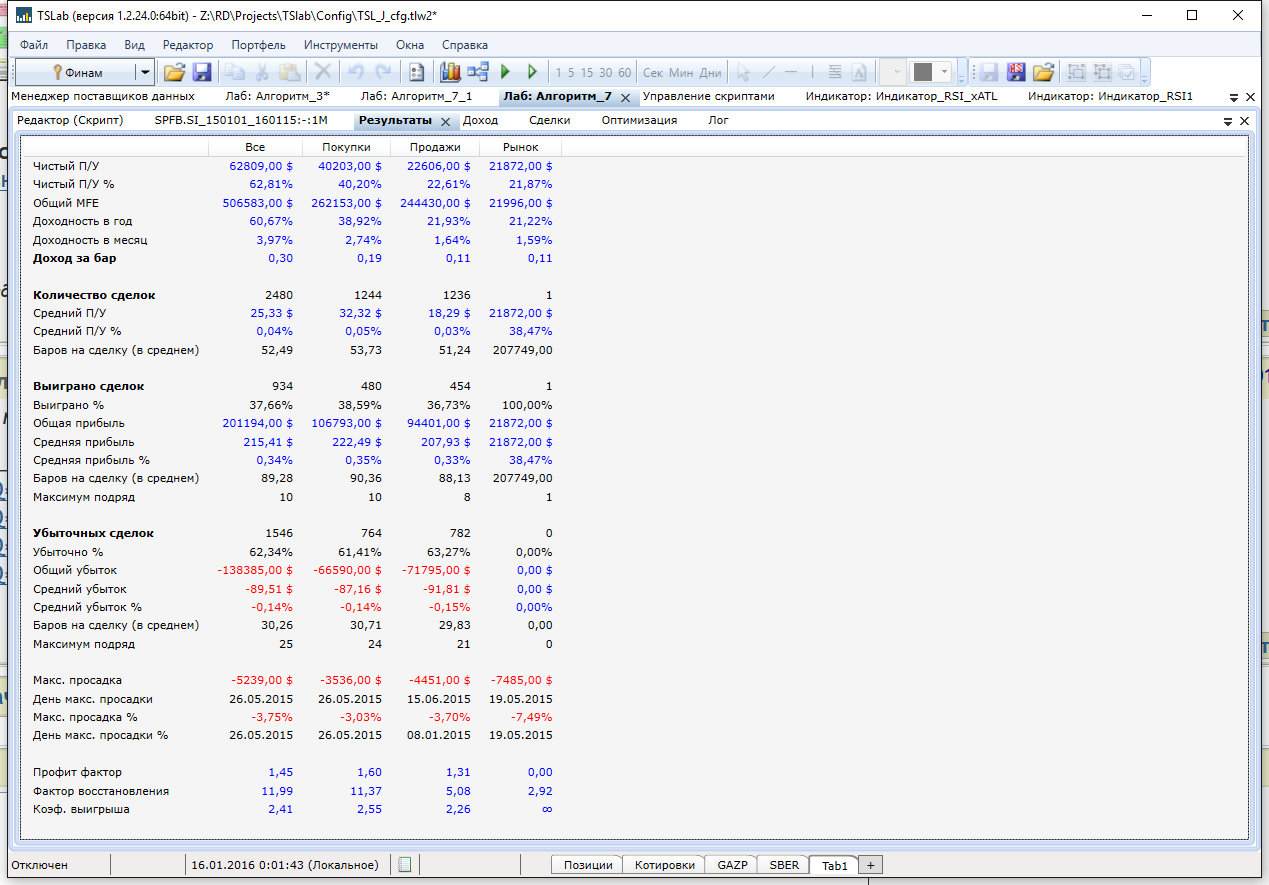This screenshot has height=885, width=1269.
Task: Open the Финам provider dropdown arrow
Action: (x=145, y=72)
